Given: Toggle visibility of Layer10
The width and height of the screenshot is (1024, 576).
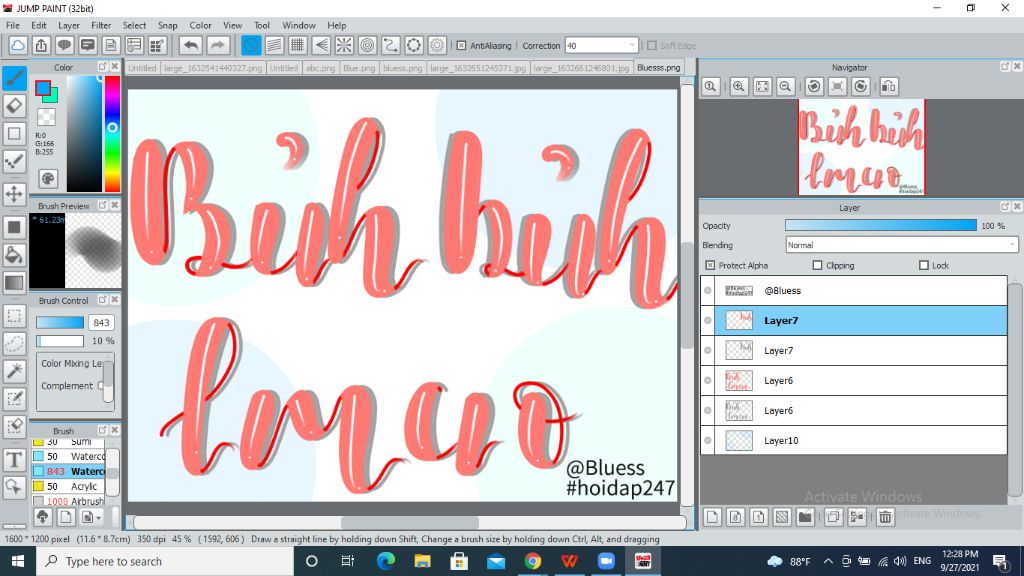Looking at the screenshot, I should (708, 441).
